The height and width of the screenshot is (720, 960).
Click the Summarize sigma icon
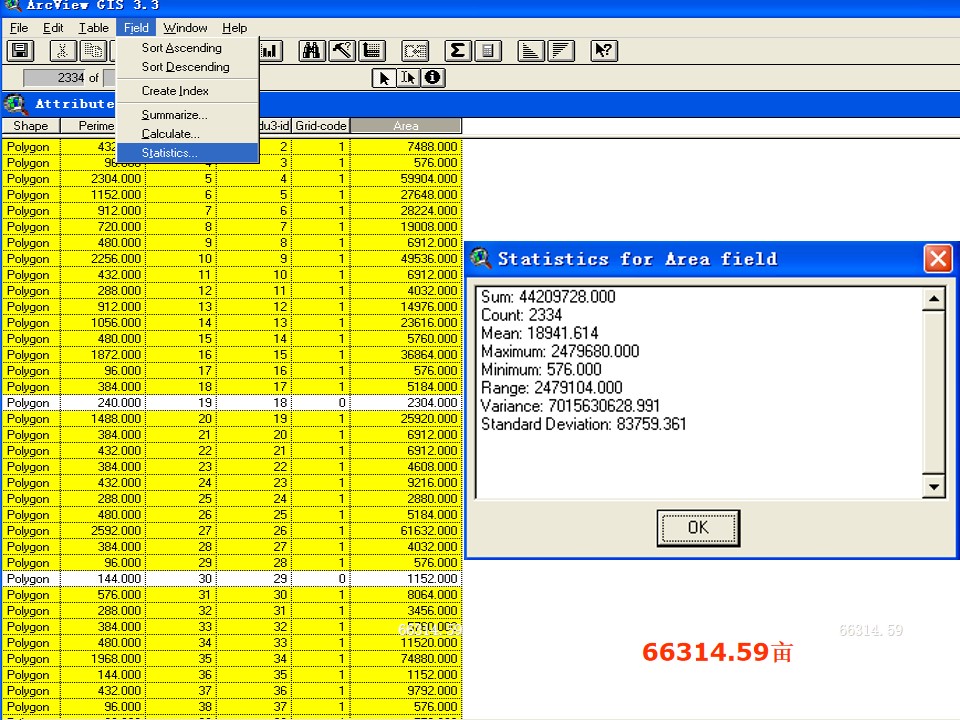pos(457,51)
